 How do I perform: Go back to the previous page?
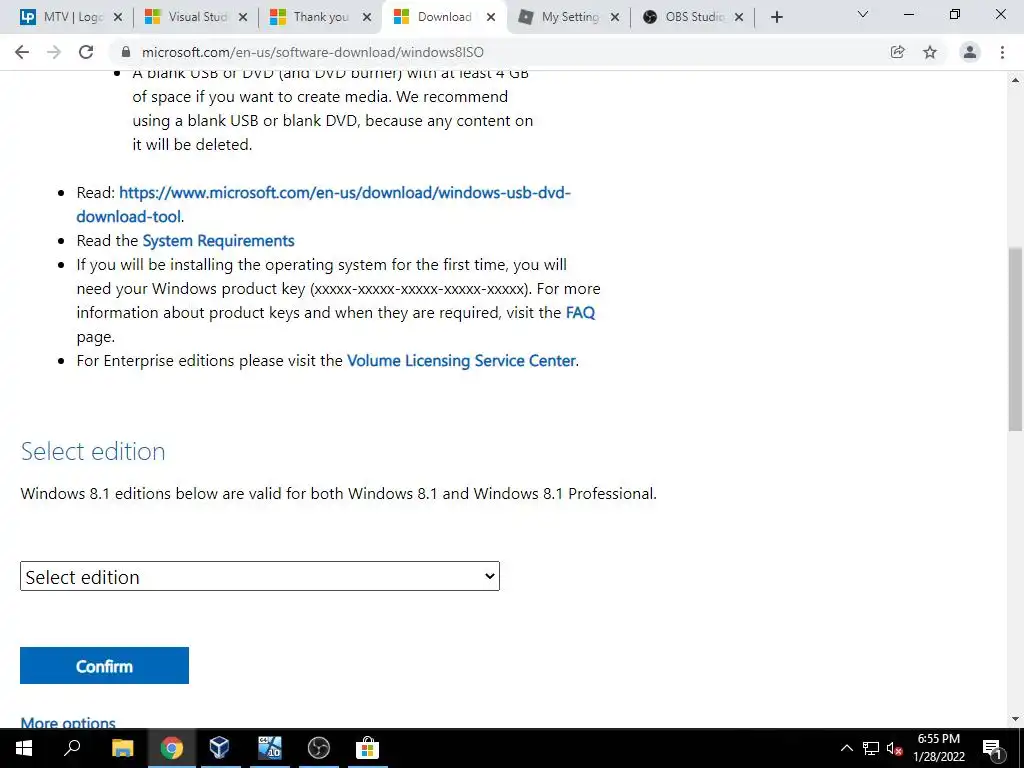pyautogui.click(x=22, y=52)
